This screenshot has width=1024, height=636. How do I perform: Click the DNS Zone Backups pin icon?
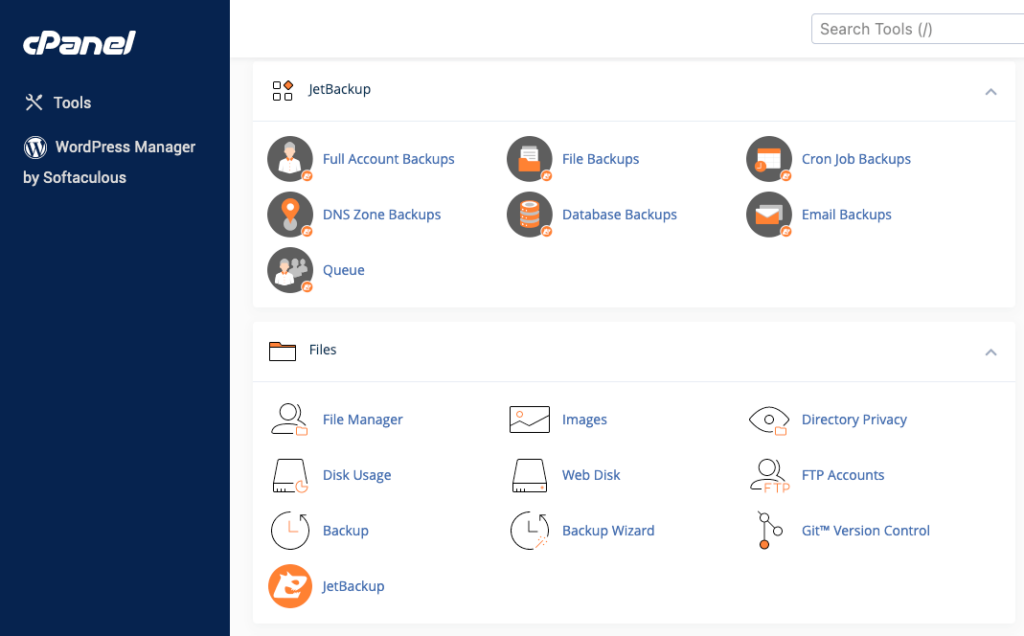tap(290, 214)
